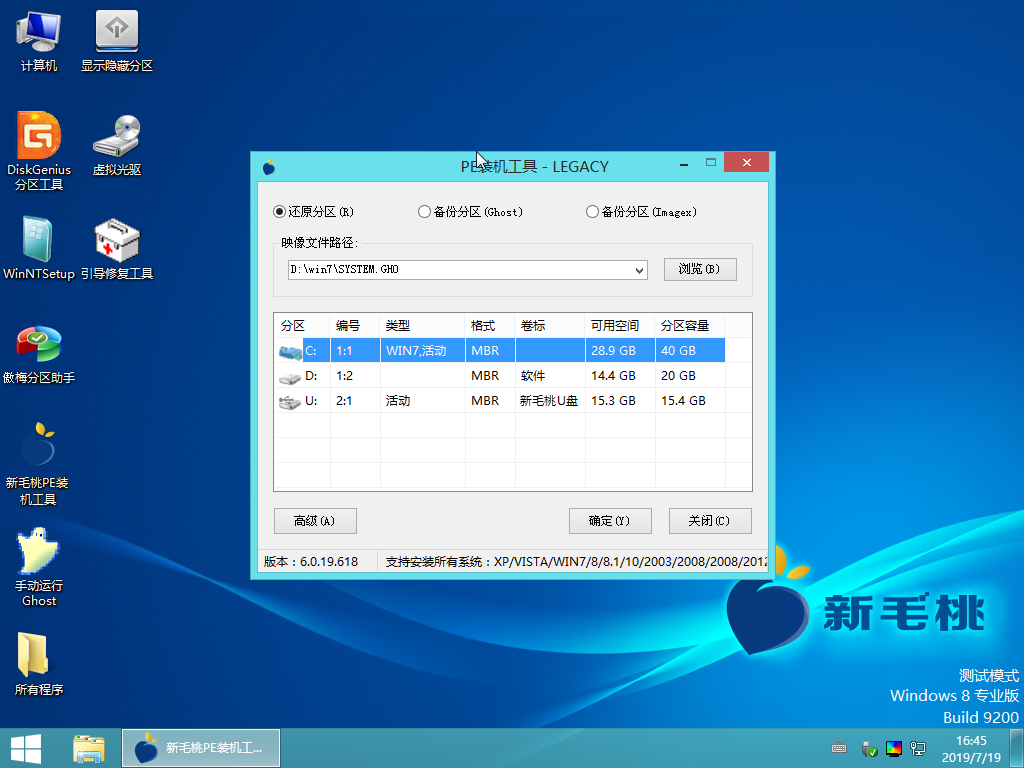This screenshot has height=768, width=1024.
Task: Launch 傲梅分区助手 icon
Action: pyautogui.click(x=39, y=353)
